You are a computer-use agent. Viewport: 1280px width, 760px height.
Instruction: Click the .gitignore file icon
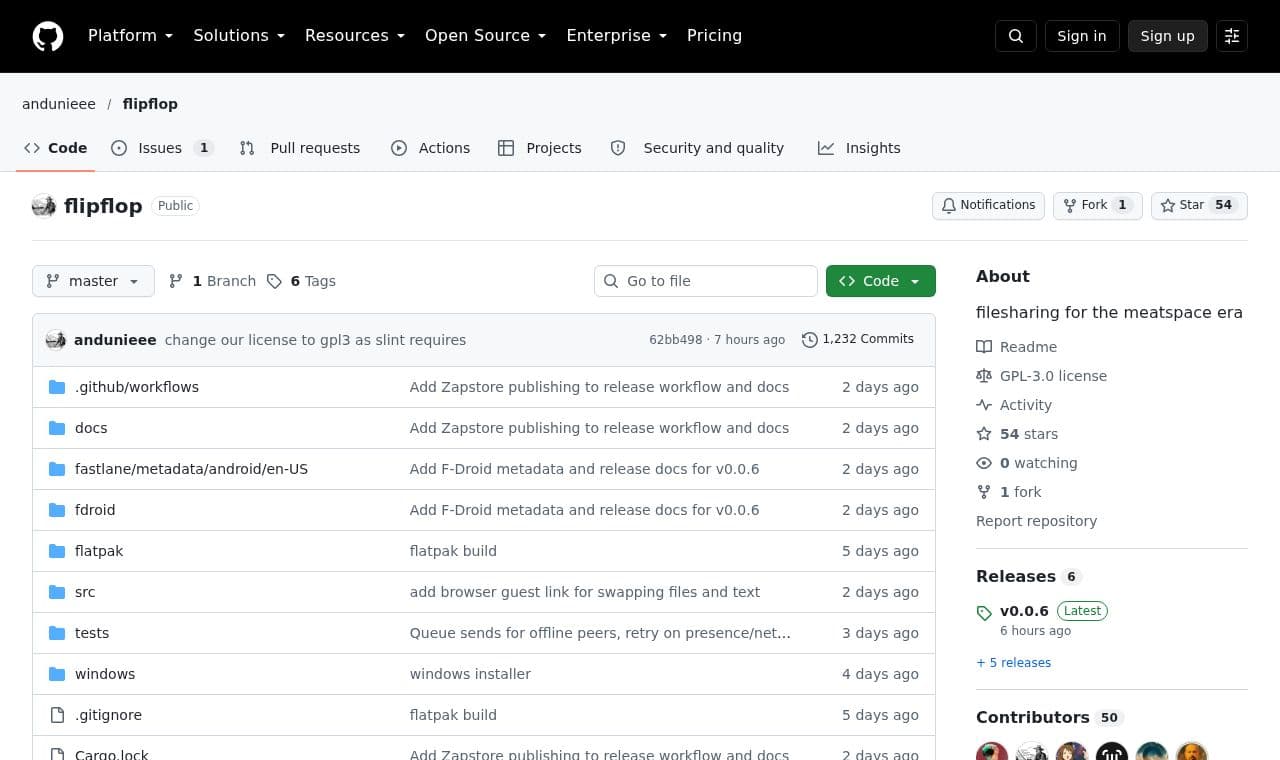click(x=57, y=715)
